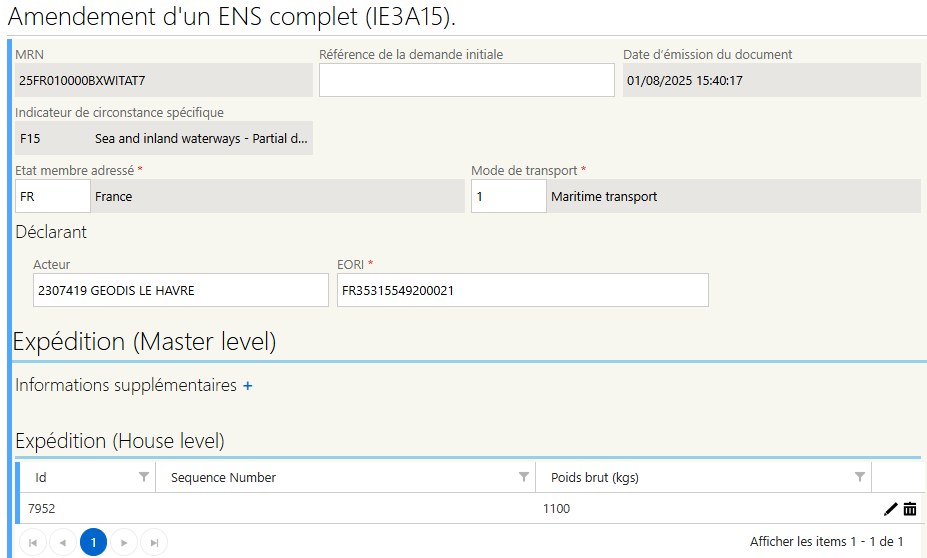Image resolution: width=927 pixels, height=558 pixels.
Task: Open filter for Sequence Number column
Action: point(524,477)
